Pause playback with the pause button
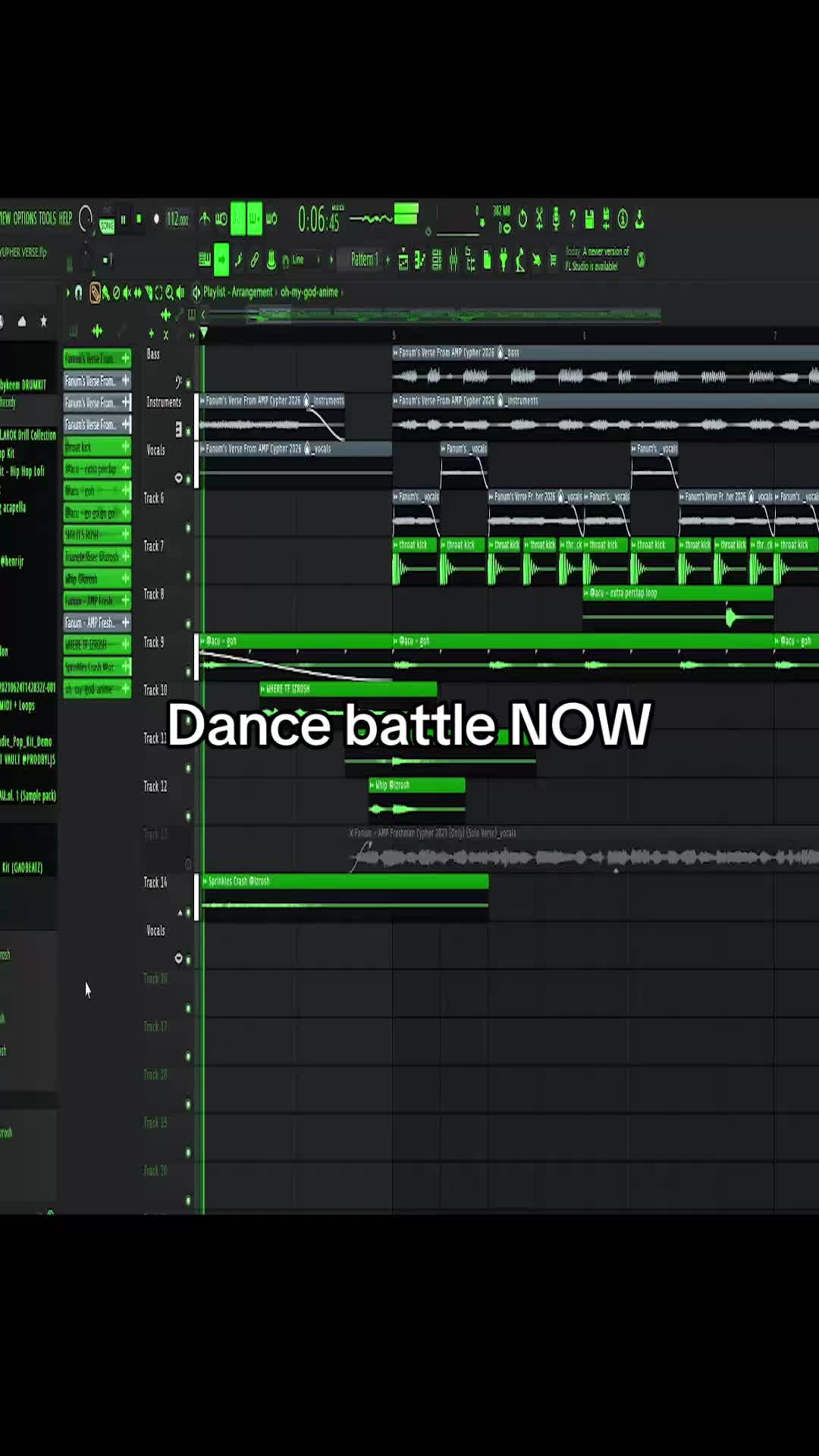Viewport: 819px width, 1456px height. (x=123, y=219)
